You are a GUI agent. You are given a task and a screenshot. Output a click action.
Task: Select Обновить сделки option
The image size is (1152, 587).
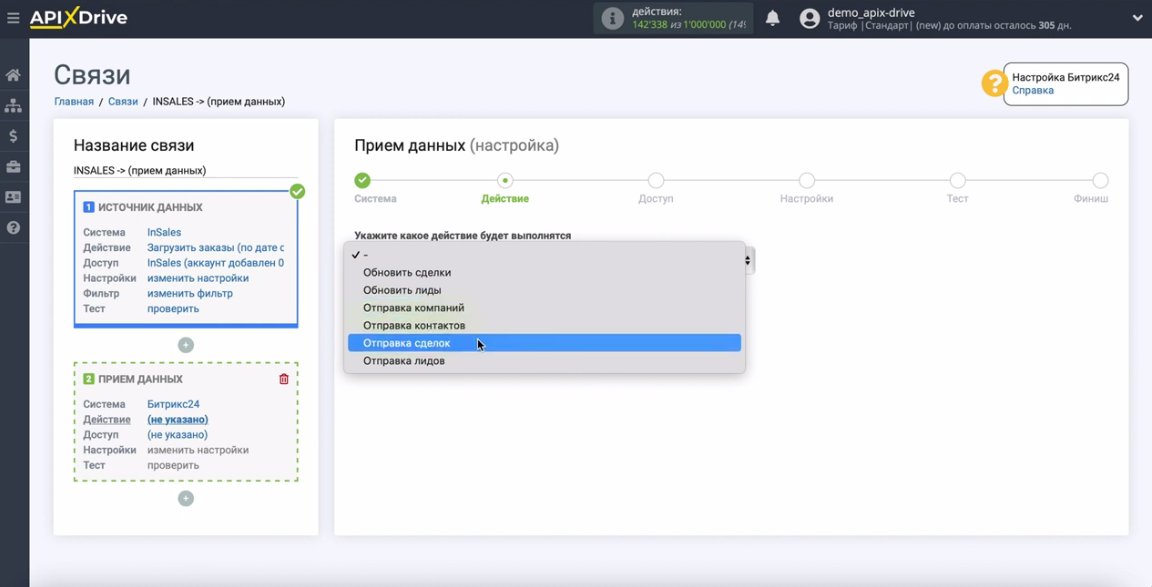(544, 273)
